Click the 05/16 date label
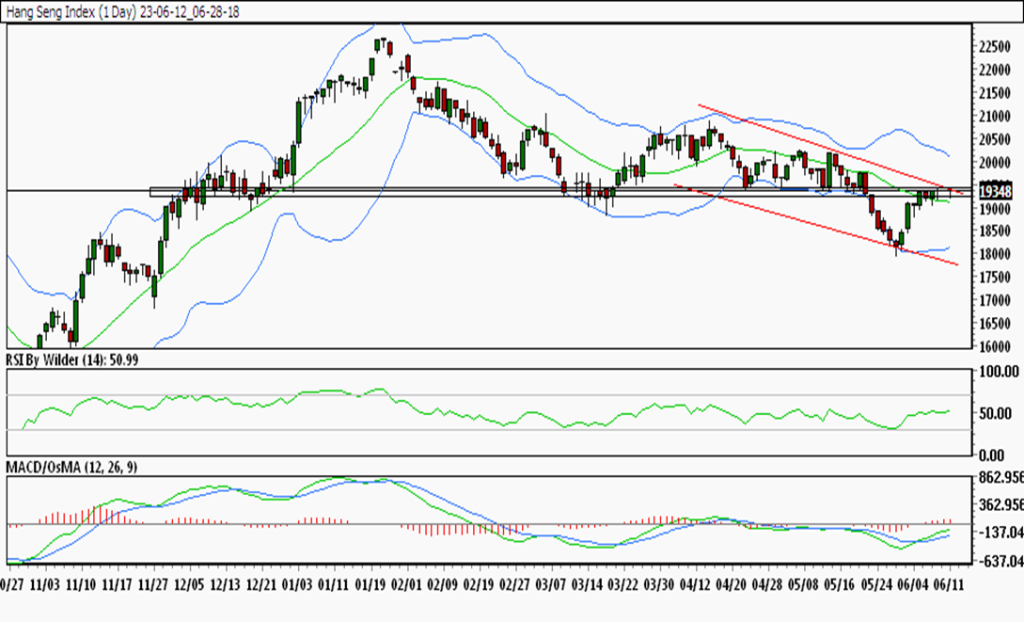 pyautogui.click(x=839, y=583)
